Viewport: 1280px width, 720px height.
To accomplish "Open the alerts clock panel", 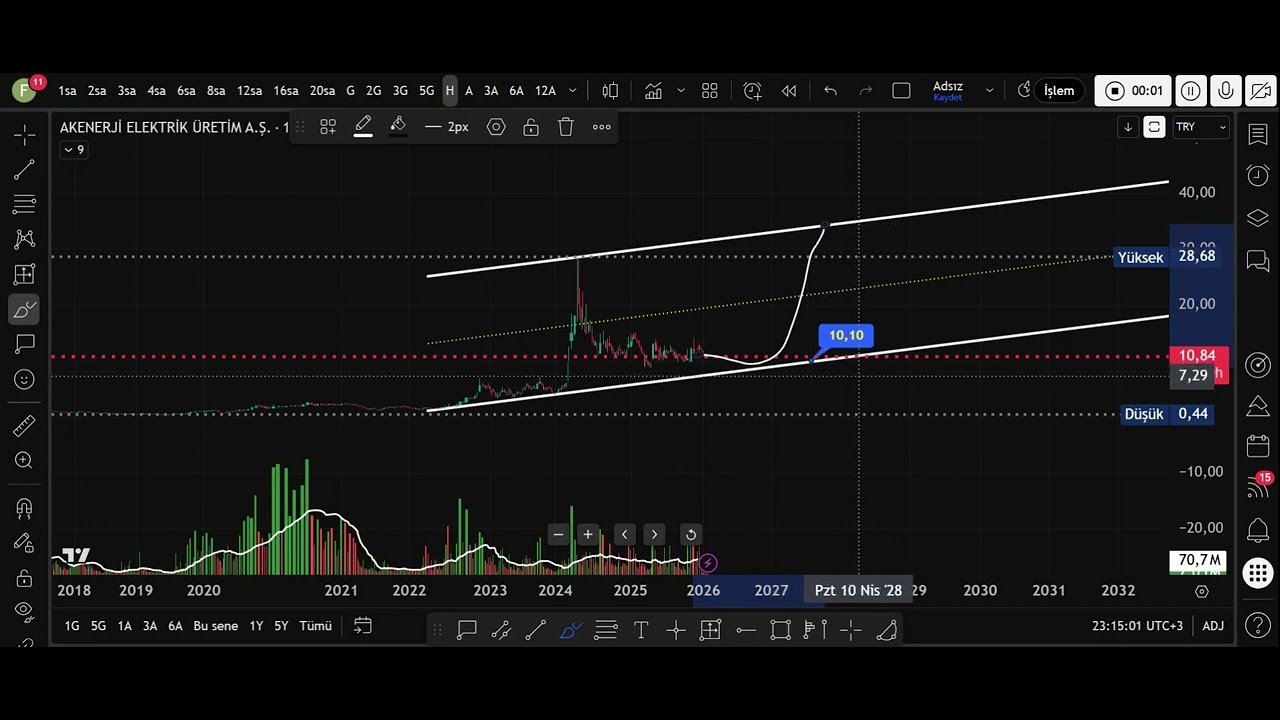I will coord(1258,176).
